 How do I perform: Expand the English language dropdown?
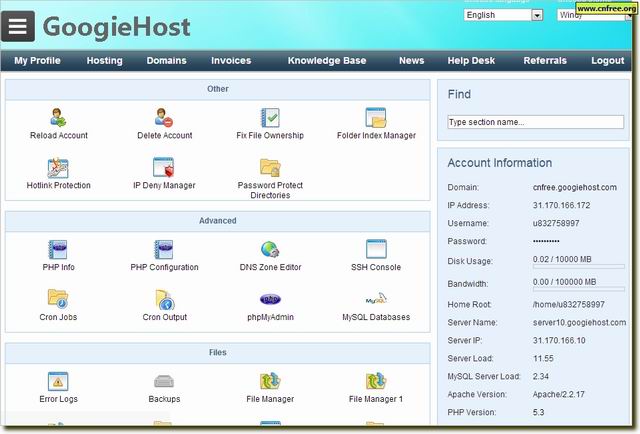pyautogui.click(x=503, y=15)
